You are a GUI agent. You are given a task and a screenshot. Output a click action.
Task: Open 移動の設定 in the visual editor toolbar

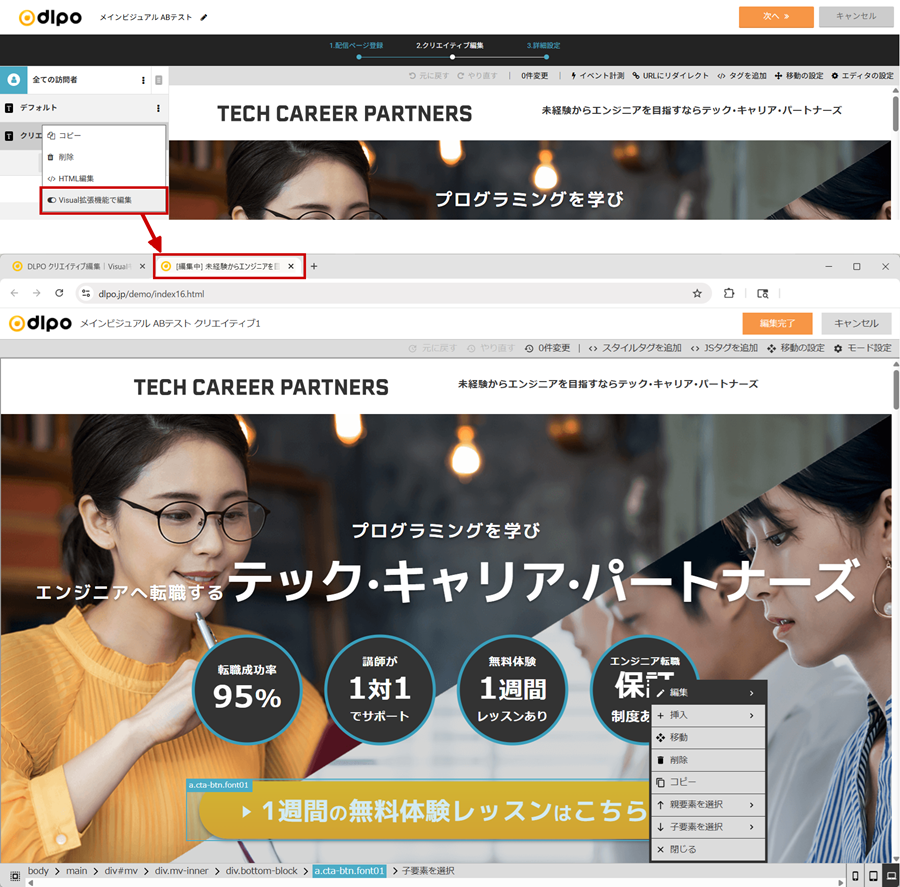click(x=796, y=348)
